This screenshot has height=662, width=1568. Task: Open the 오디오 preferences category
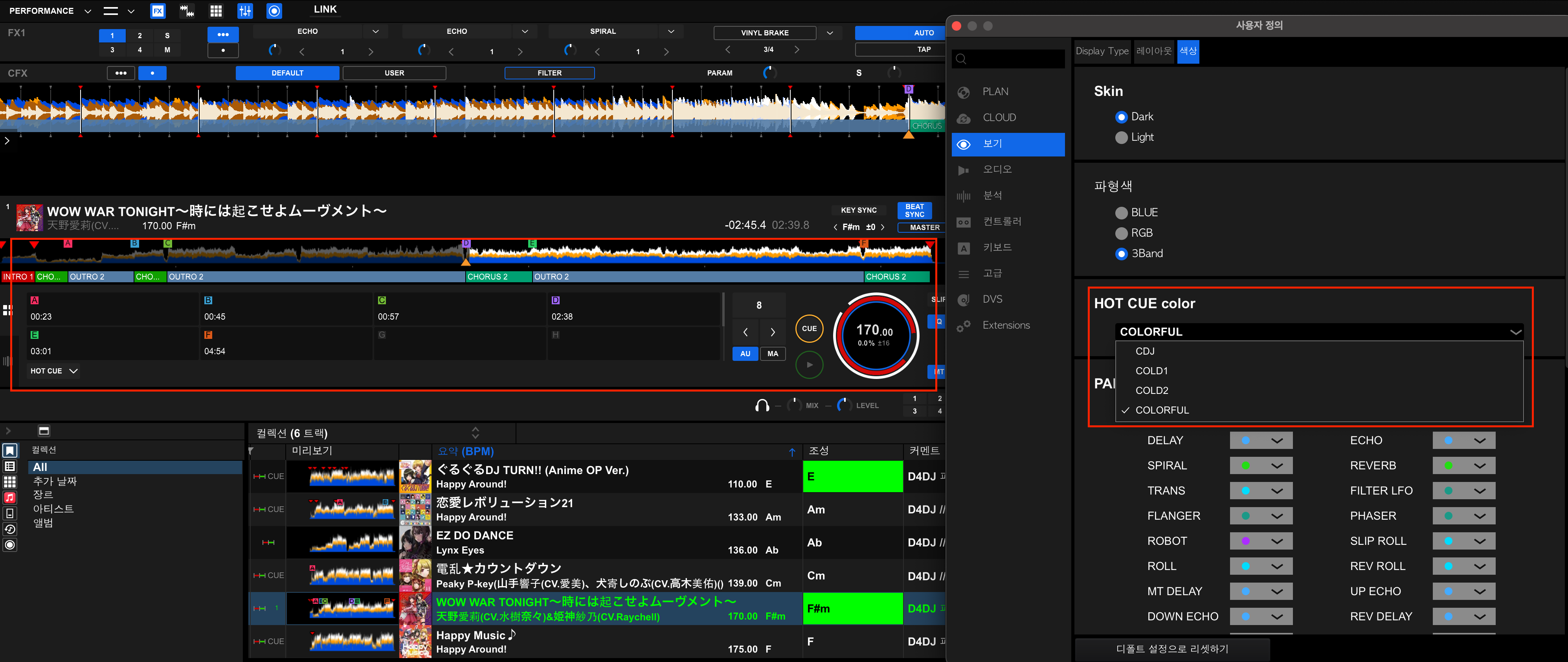tap(997, 170)
